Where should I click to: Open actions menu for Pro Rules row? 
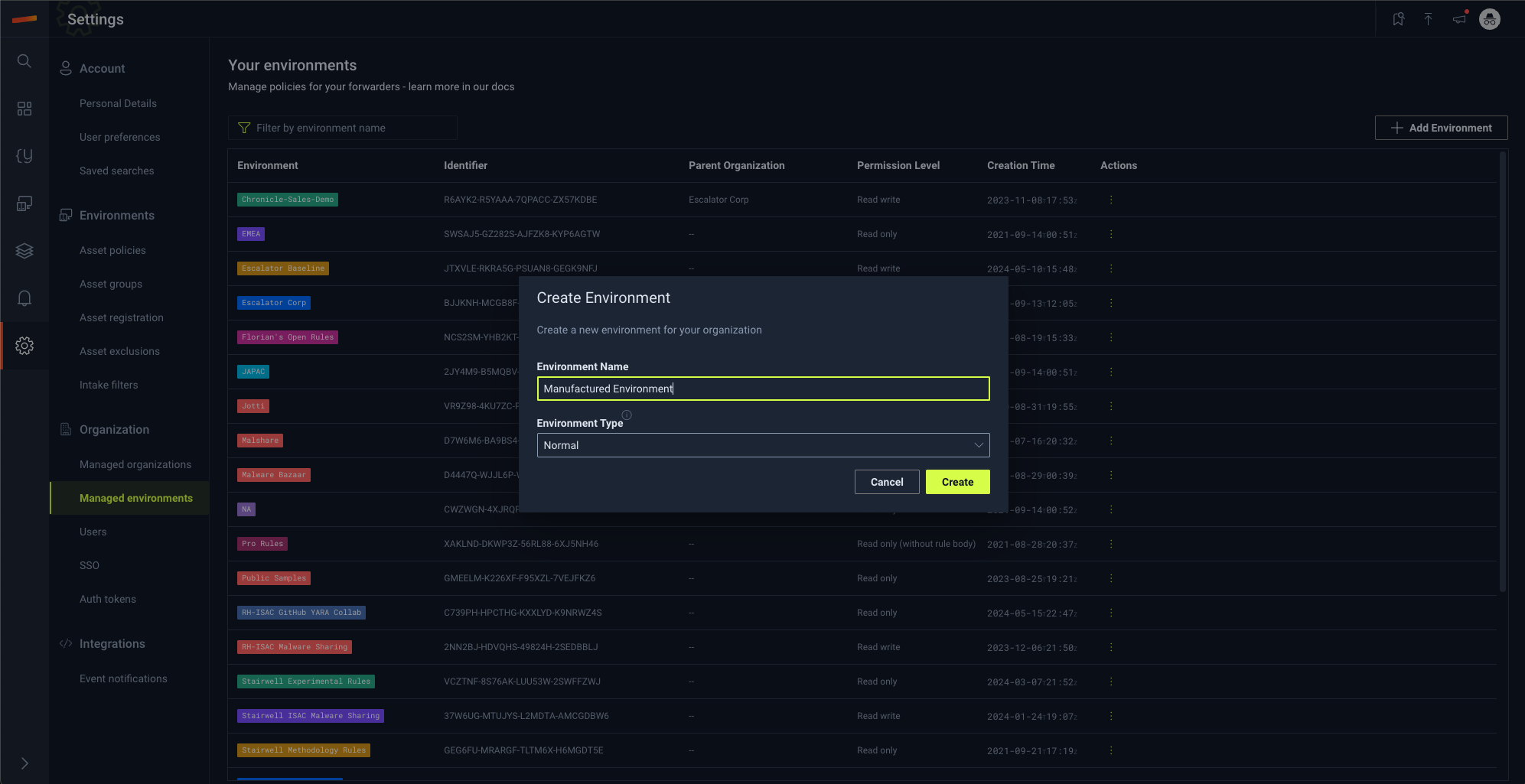coord(1111,544)
